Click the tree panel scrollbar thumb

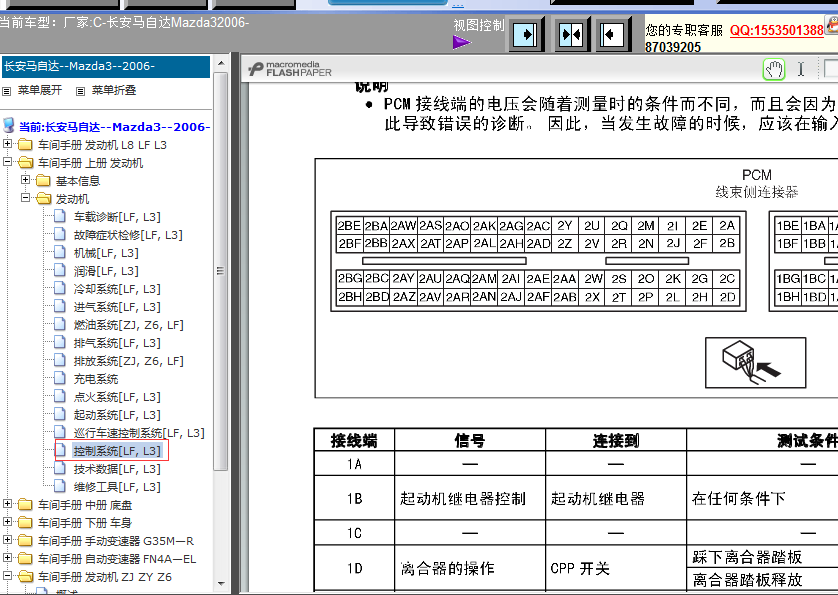pyautogui.click(x=221, y=271)
